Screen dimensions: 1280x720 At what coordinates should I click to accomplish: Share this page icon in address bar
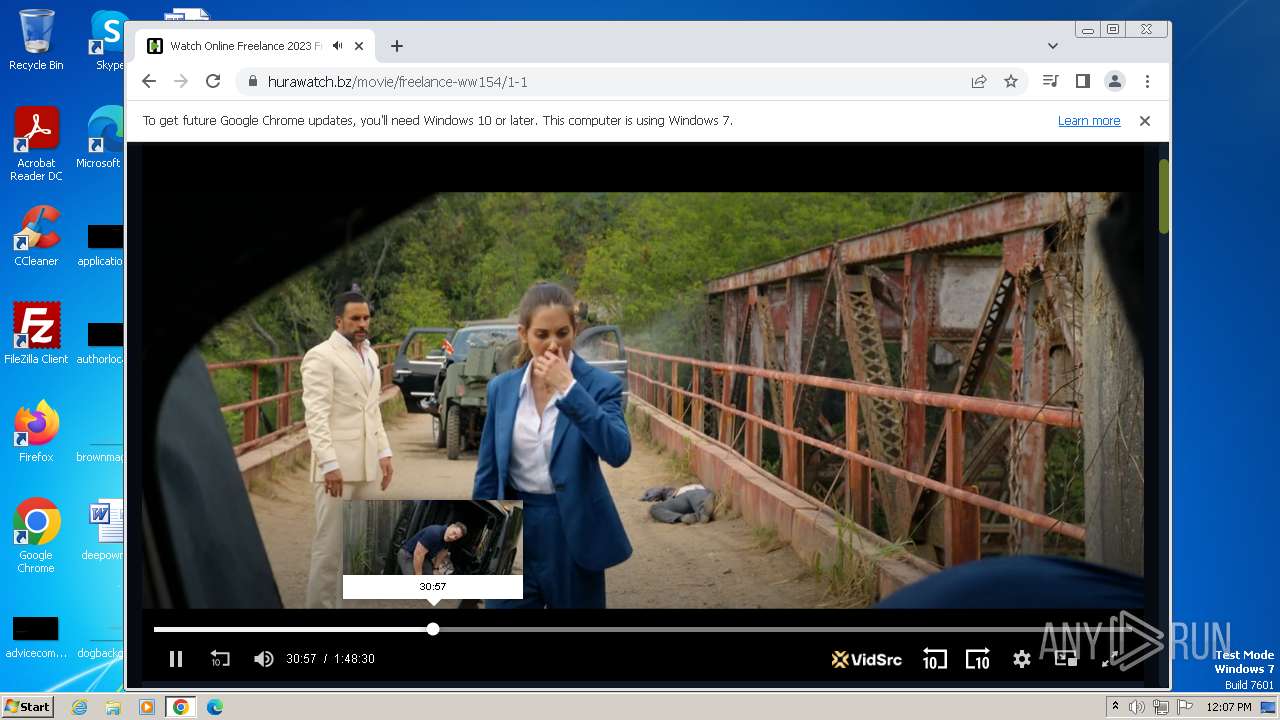[x=979, y=82]
